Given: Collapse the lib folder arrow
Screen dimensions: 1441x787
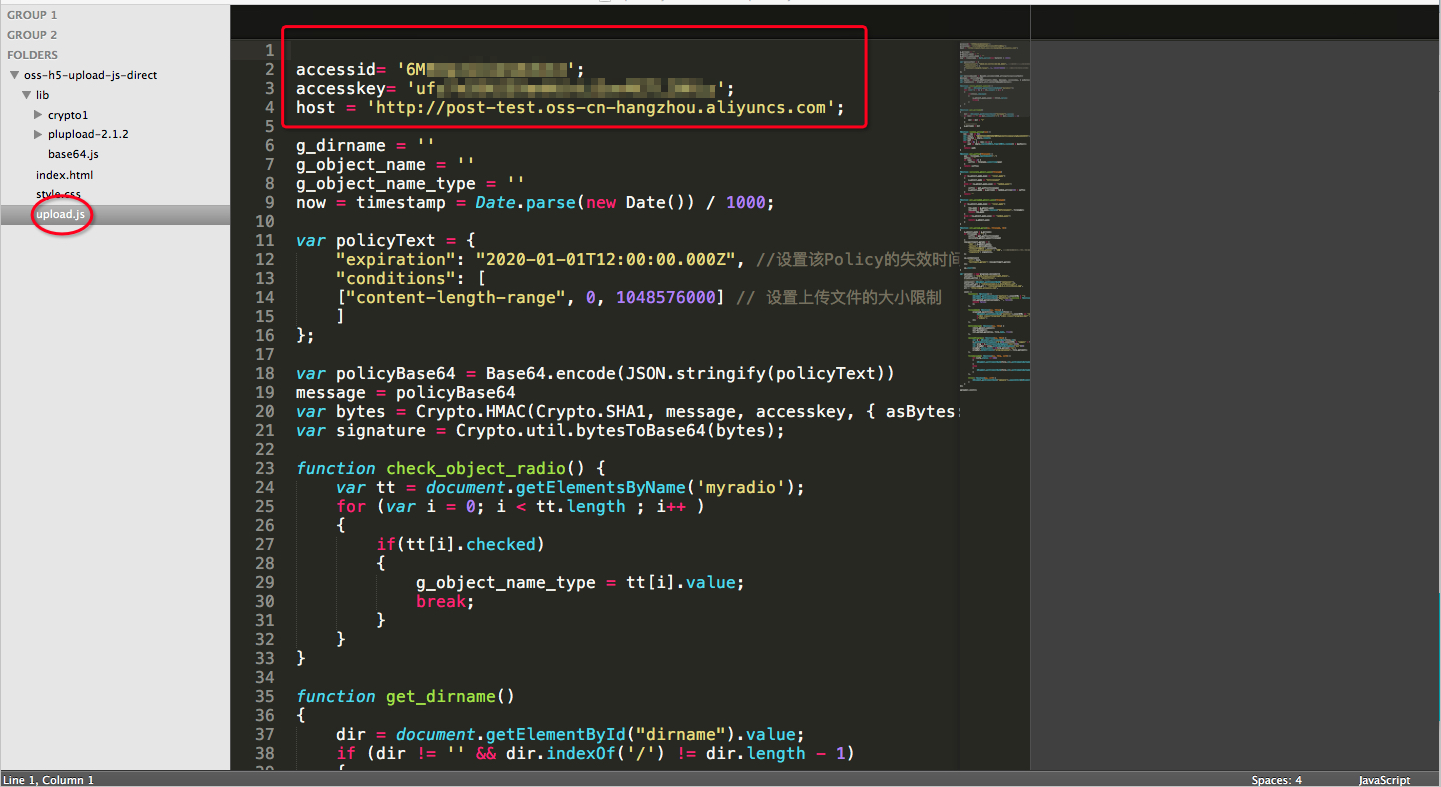Looking at the screenshot, I should click(27, 95).
